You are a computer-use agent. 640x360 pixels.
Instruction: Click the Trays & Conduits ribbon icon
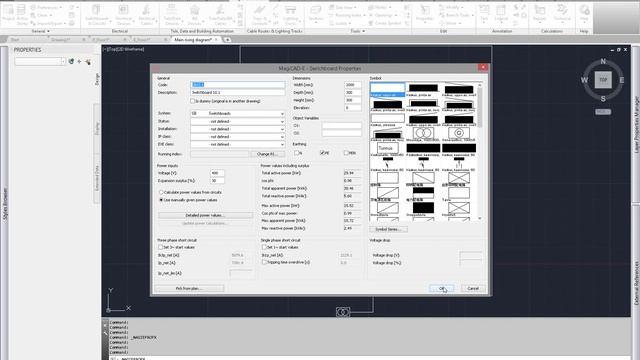click(x=259, y=14)
